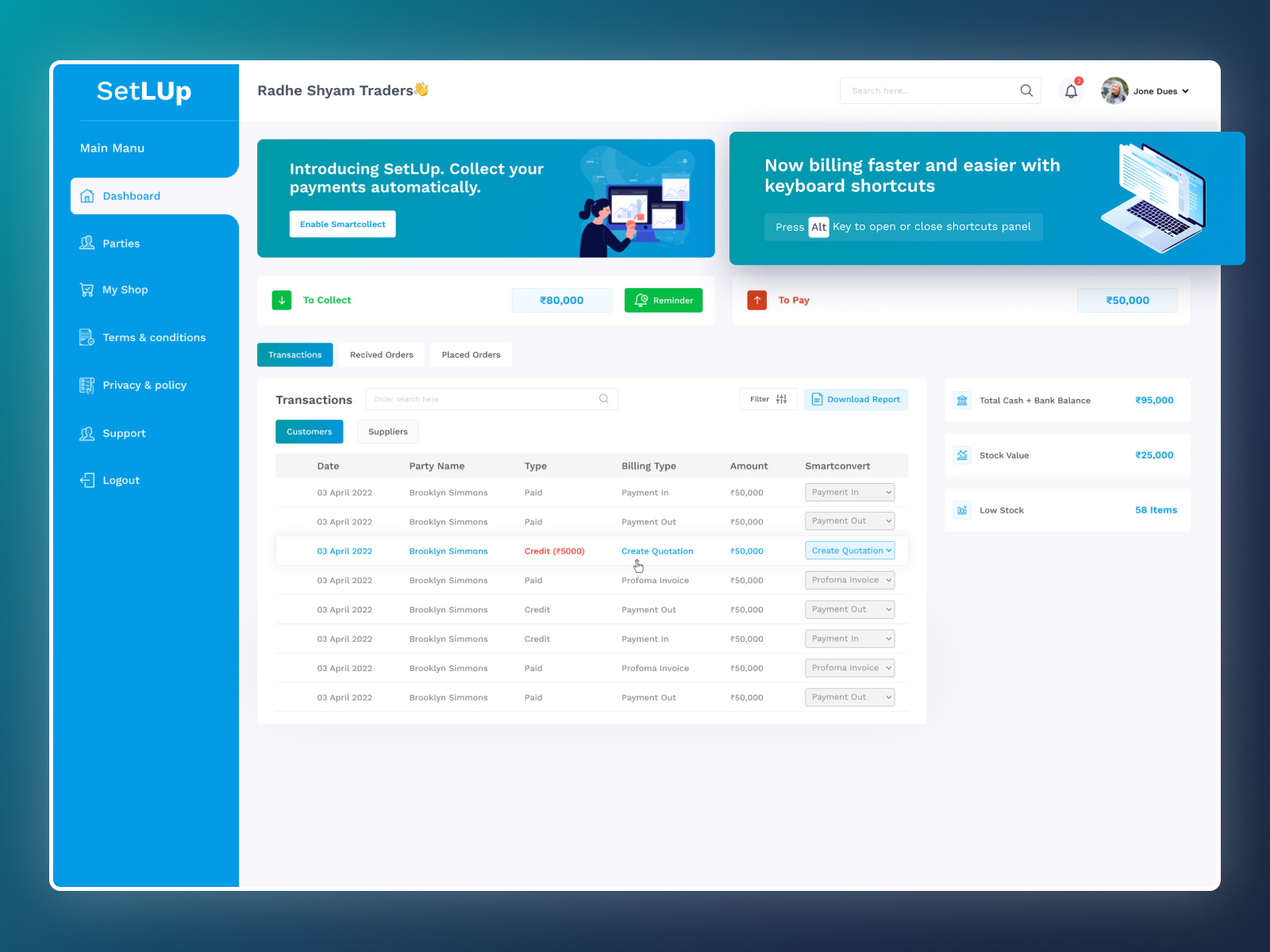
Task: Open the Dashboard from the sidebar
Action: (87, 195)
